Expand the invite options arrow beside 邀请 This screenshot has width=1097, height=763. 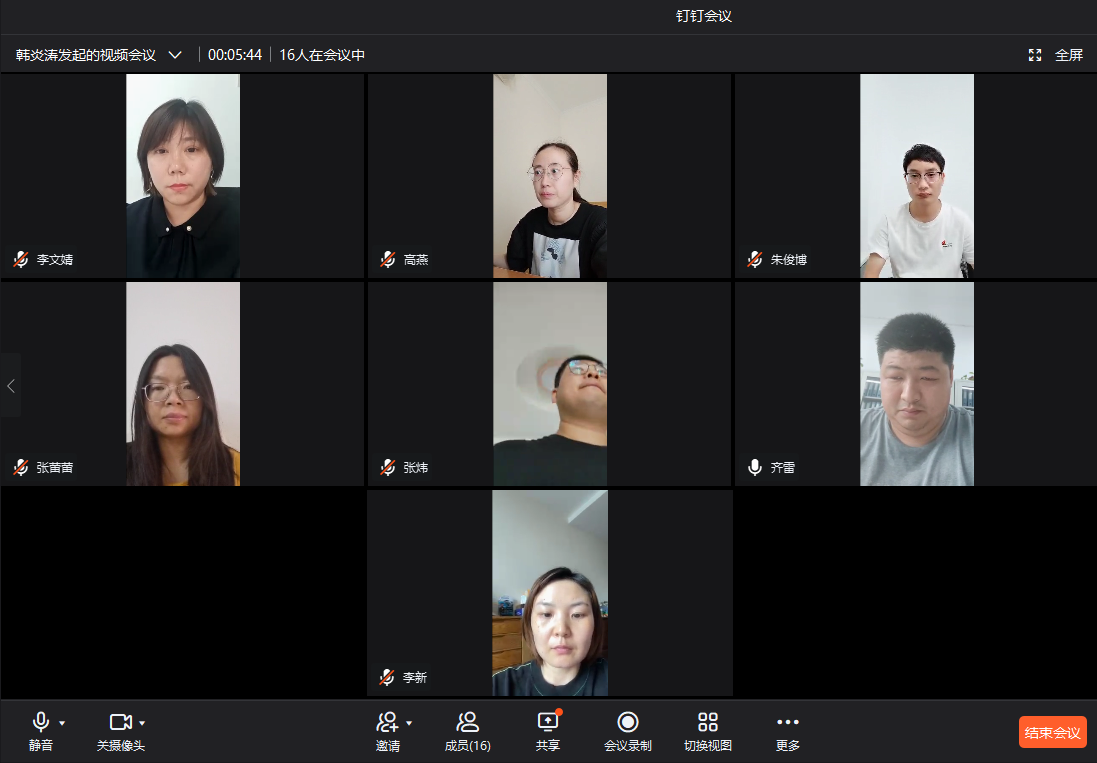pyautogui.click(x=409, y=723)
